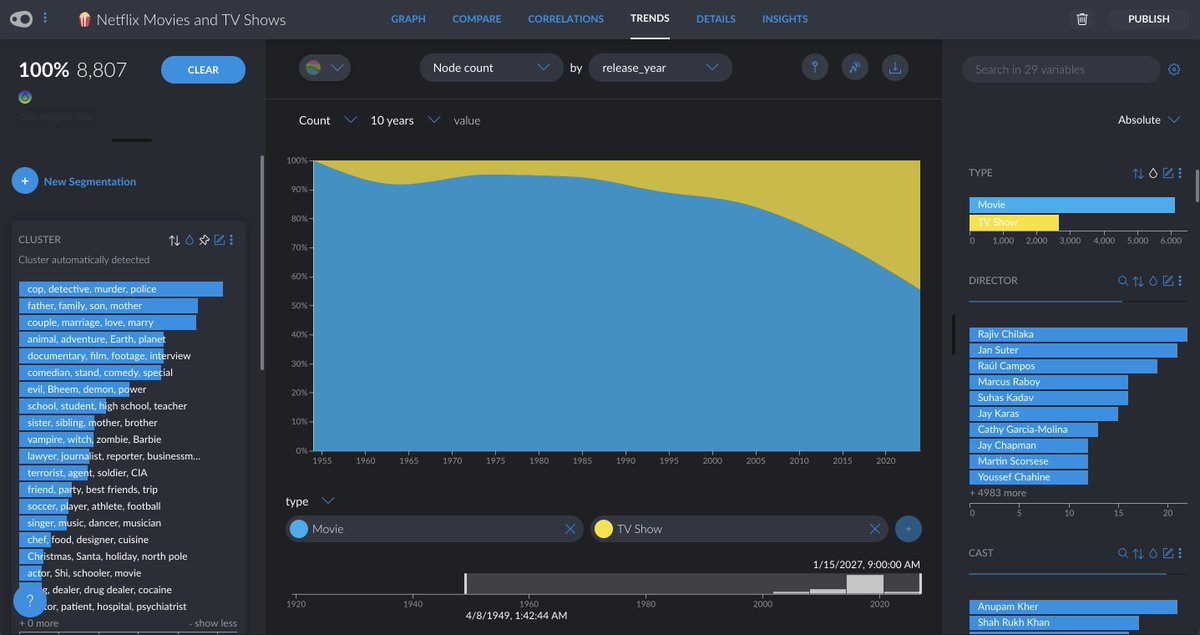The image size is (1200, 635).
Task: Remove the TV Show series chip
Action: [x=875, y=529]
